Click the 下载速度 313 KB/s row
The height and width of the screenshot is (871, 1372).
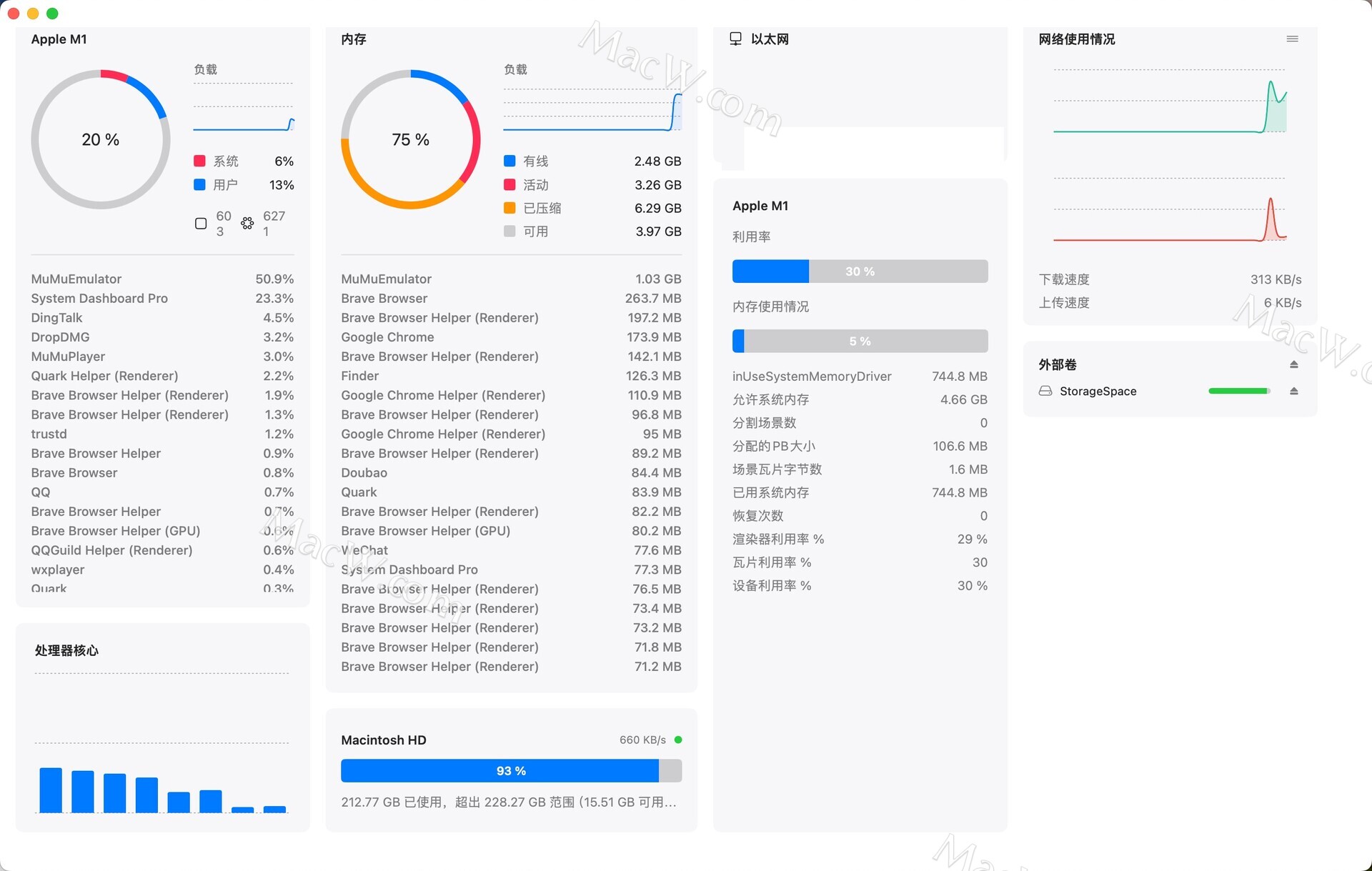(1170, 279)
